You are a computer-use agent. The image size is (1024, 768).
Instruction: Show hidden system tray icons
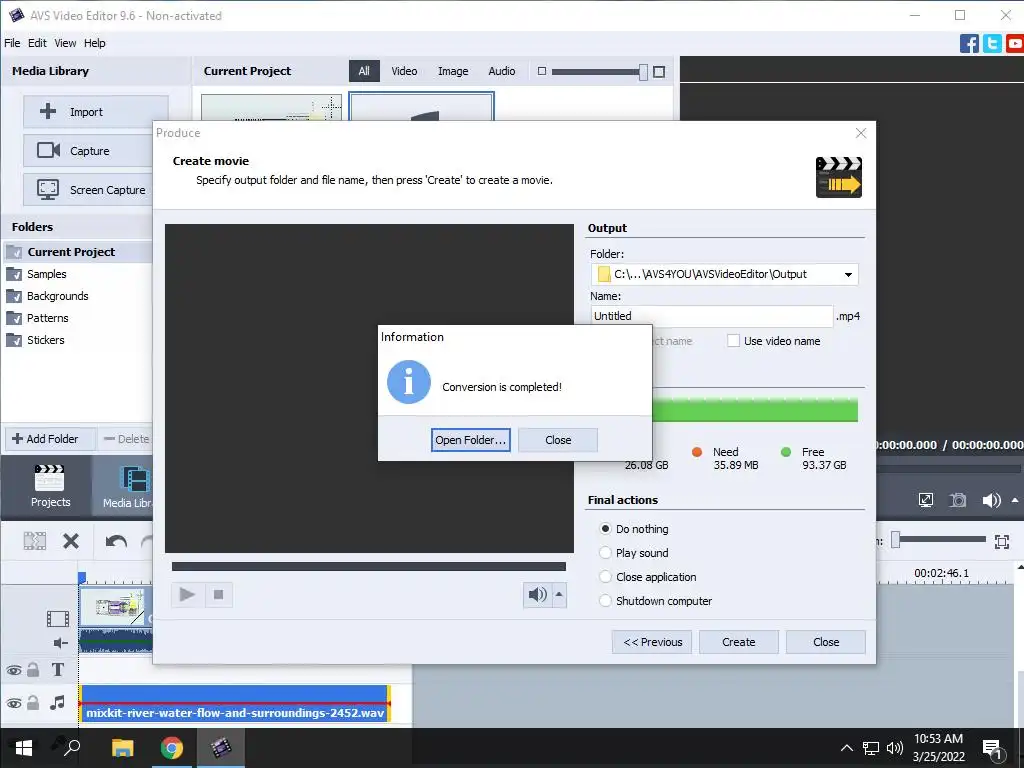point(846,748)
